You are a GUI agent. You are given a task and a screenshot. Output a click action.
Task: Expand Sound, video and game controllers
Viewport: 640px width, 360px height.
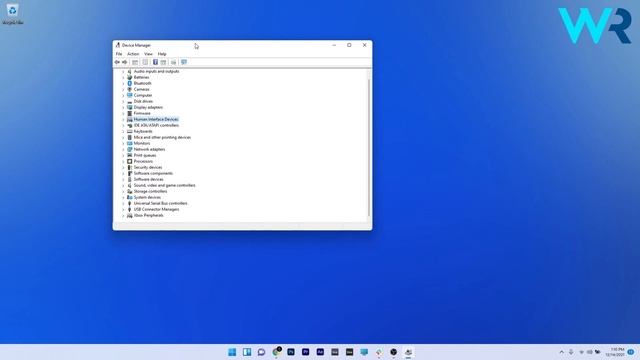tap(123, 185)
